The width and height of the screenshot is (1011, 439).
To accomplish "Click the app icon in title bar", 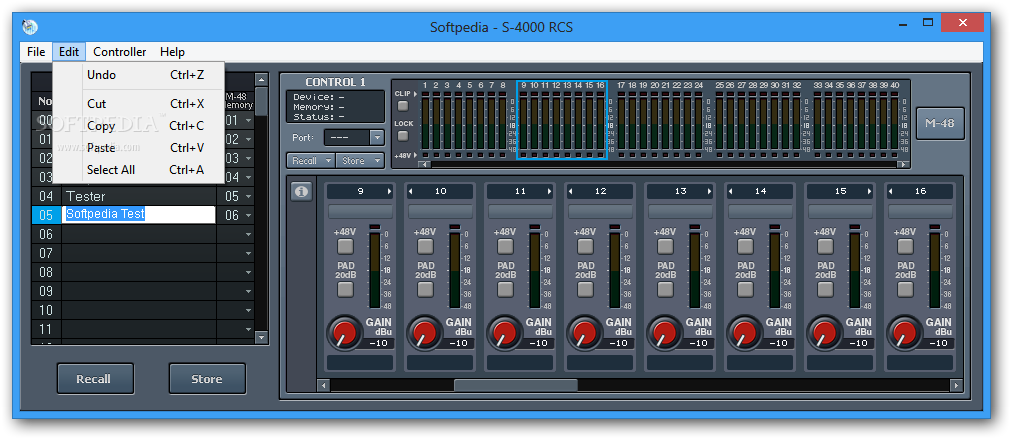I will coord(30,26).
